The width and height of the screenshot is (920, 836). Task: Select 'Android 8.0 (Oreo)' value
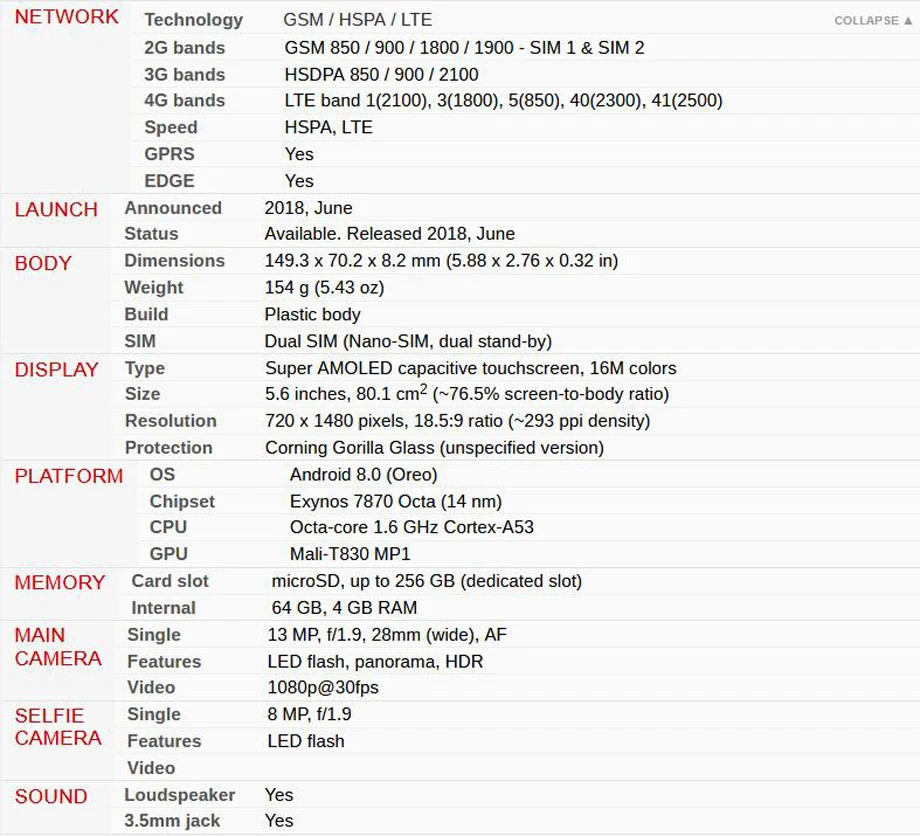click(x=363, y=474)
